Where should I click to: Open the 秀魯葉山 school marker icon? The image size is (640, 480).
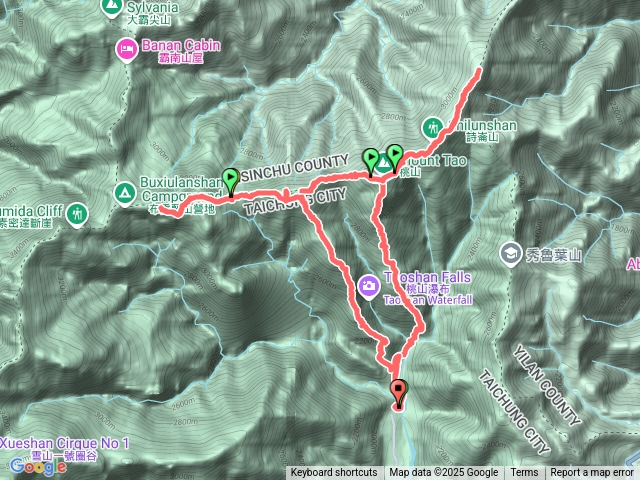pyautogui.click(x=510, y=254)
